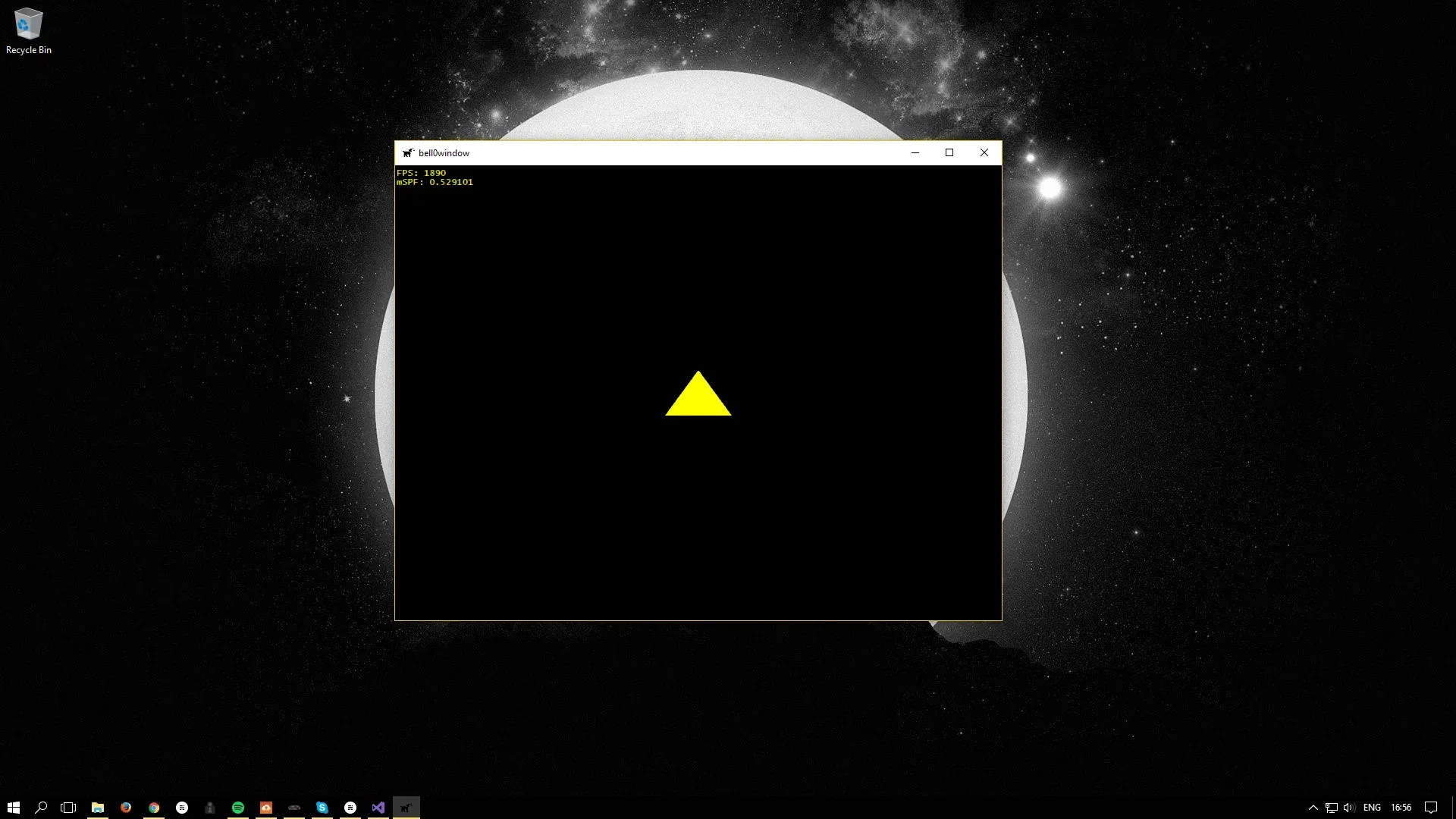This screenshot has height=819, width=1456.
Task: Open the Action Center notifications panel
Action: coord(1430,808)
